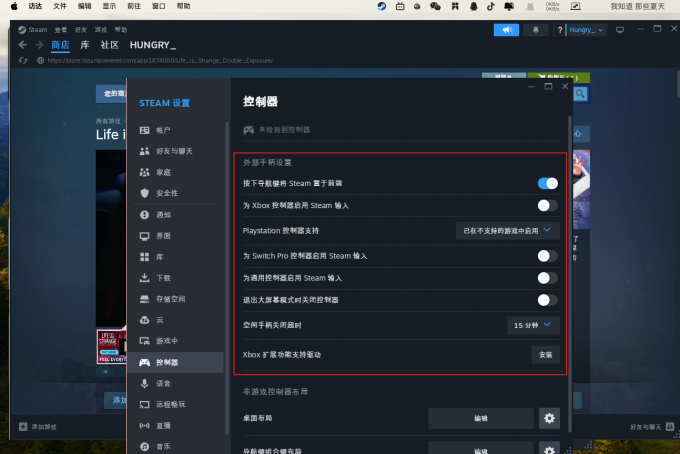
Task: Open 音乐 settings category
Action: 176,446
